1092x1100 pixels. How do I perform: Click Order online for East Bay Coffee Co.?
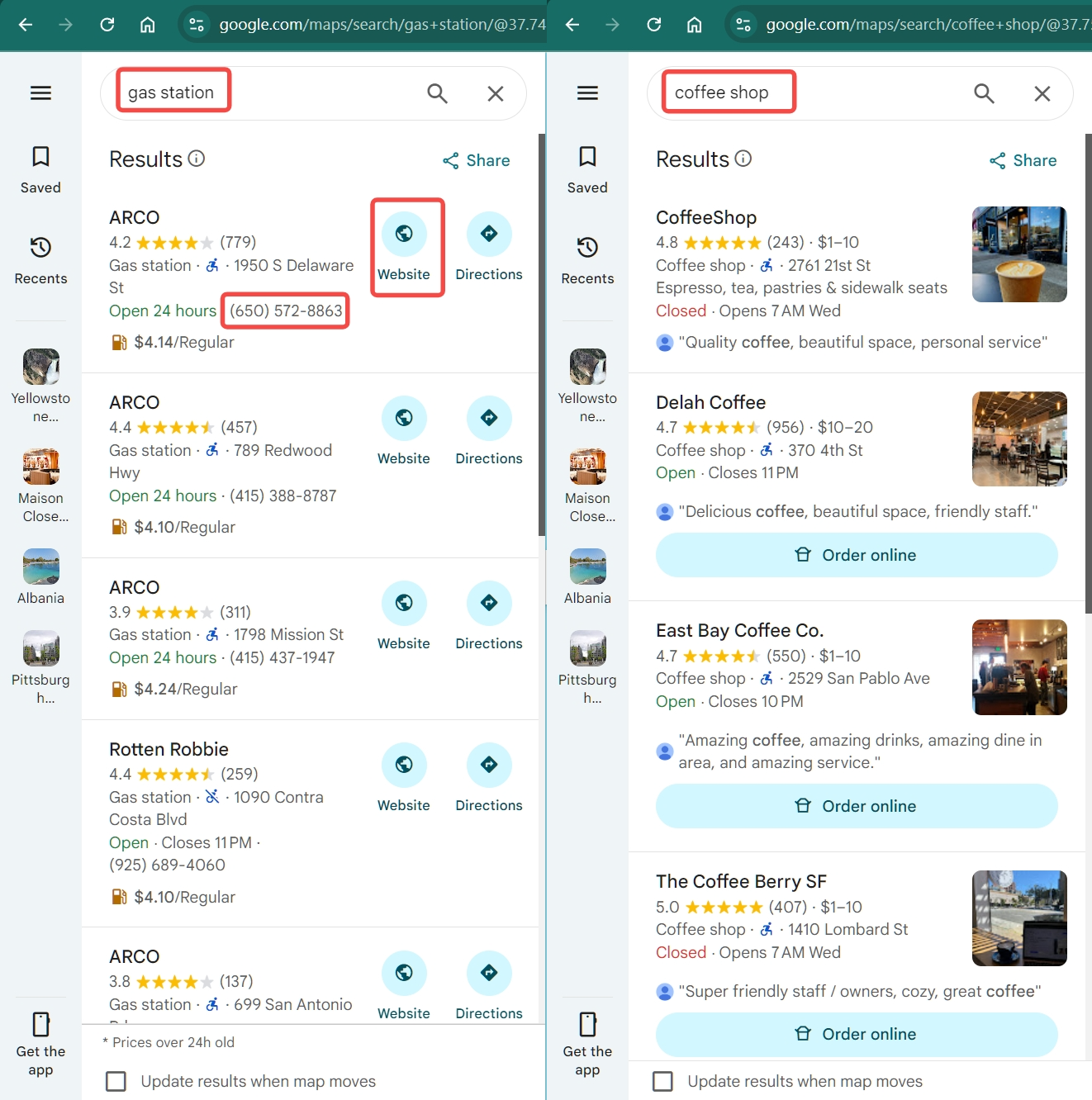click(857, 806)
